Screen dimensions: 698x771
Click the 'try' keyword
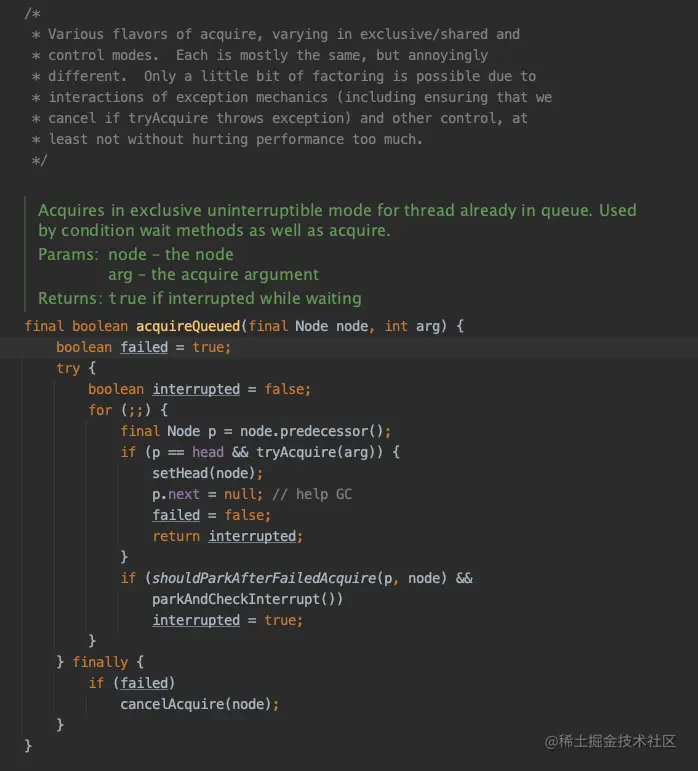pos(68,368)
